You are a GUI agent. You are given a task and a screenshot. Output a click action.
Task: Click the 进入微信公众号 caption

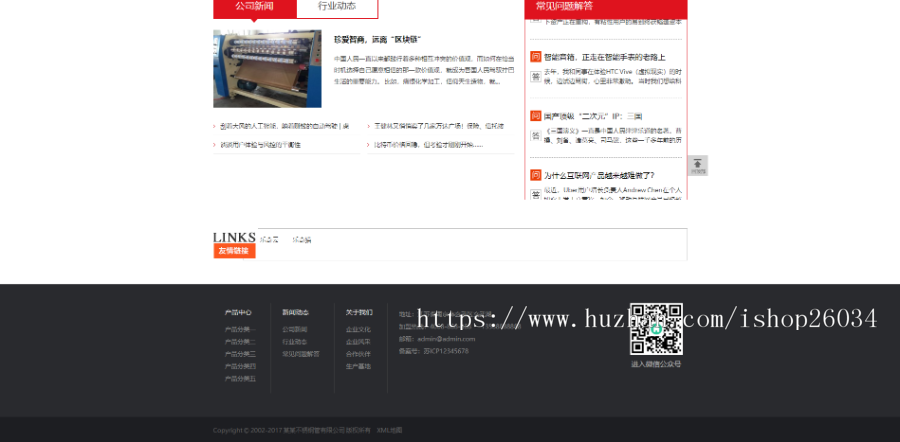[x=656, y=364]
